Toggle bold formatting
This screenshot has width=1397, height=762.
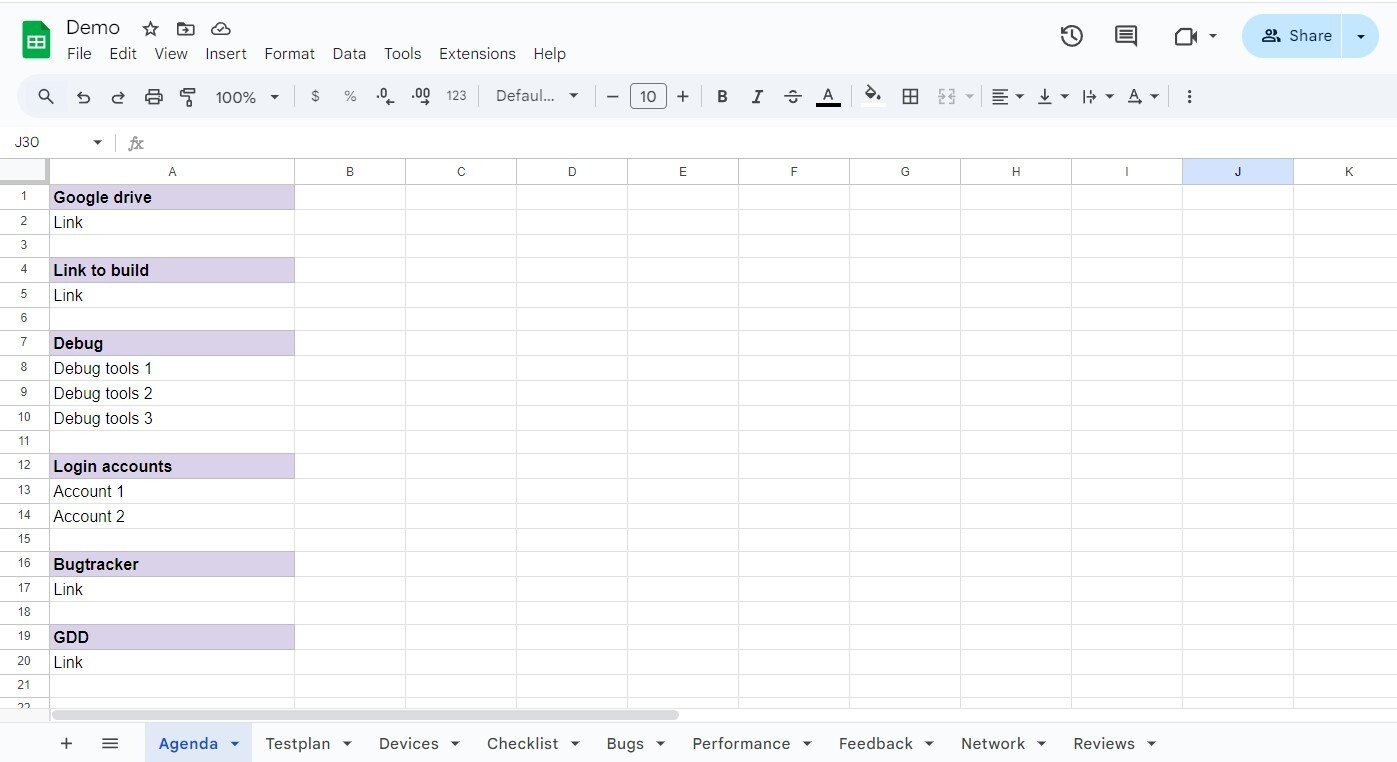click(x=722, y=97)
